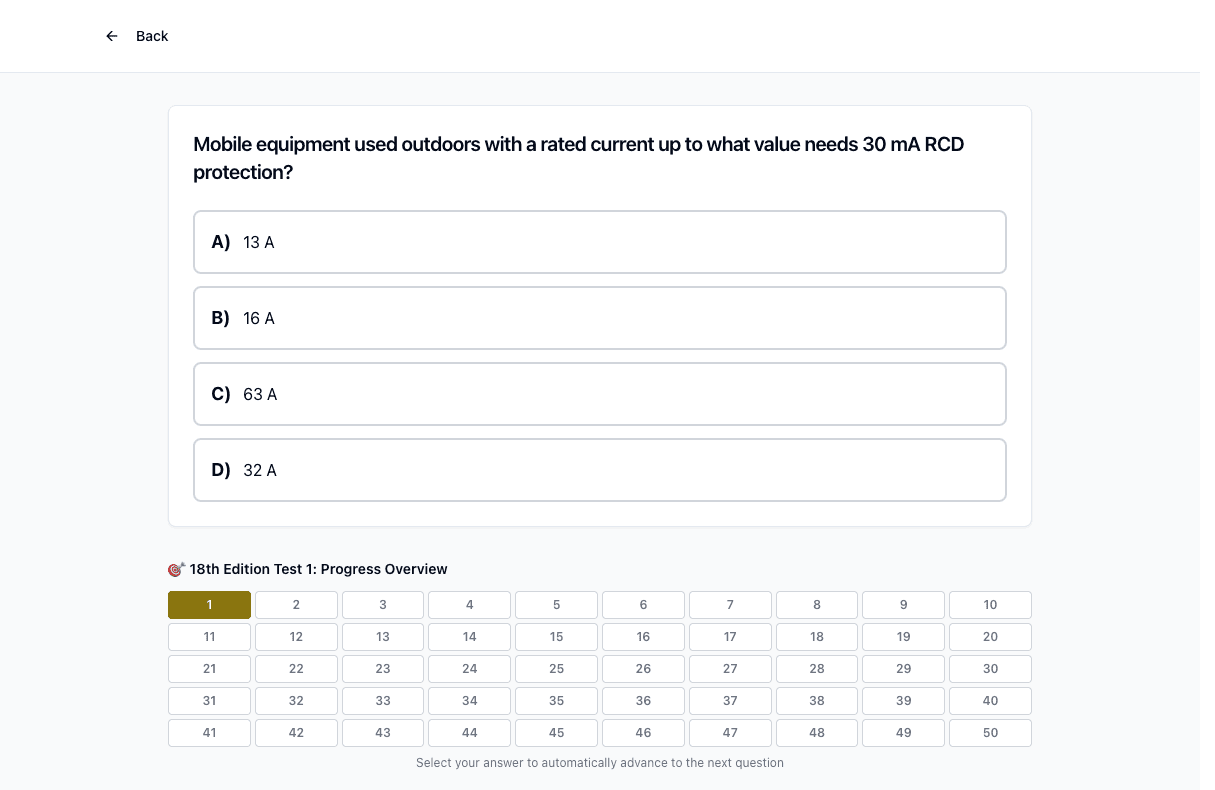Navigate to question 27

[x=730, y=669]
